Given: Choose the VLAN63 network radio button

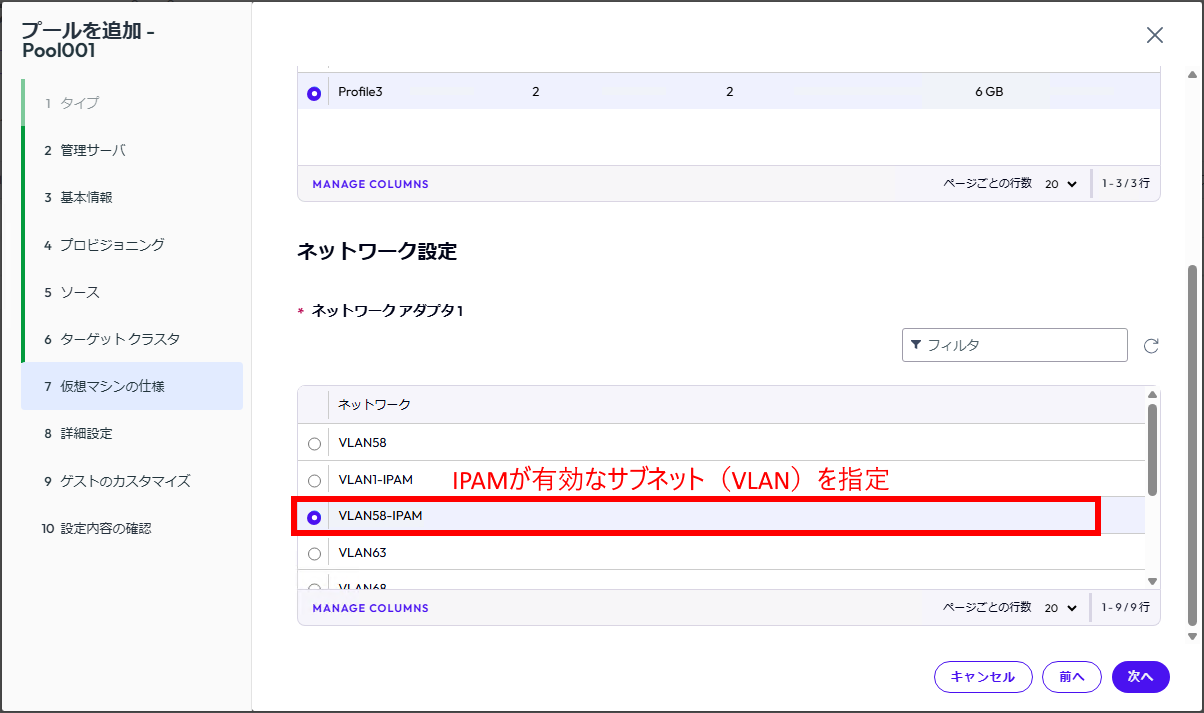Looking at the screenshot, I should pyautogui.click(x=315, y=553).
